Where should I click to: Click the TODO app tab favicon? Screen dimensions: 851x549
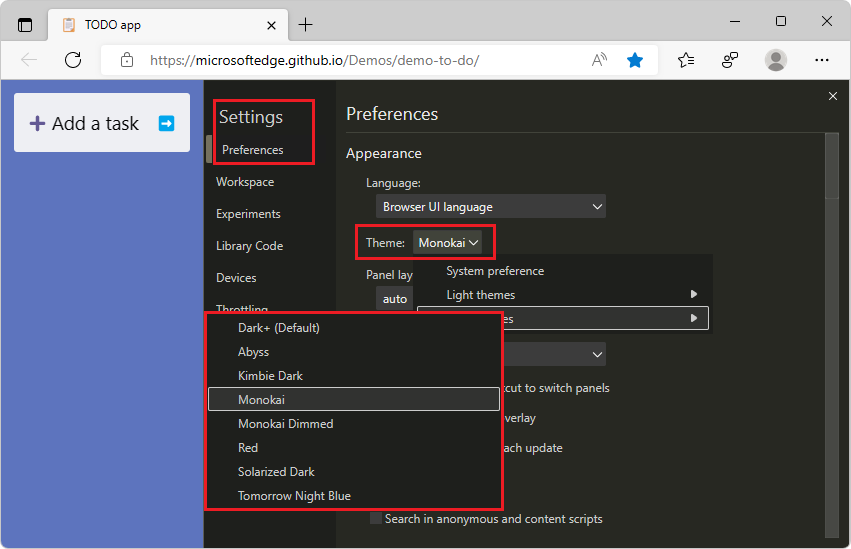(69, 25)
